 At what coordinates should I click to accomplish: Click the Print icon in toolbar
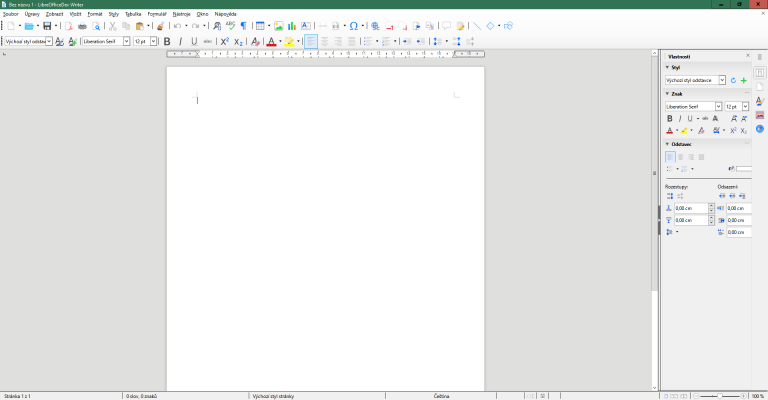(82, 26)
